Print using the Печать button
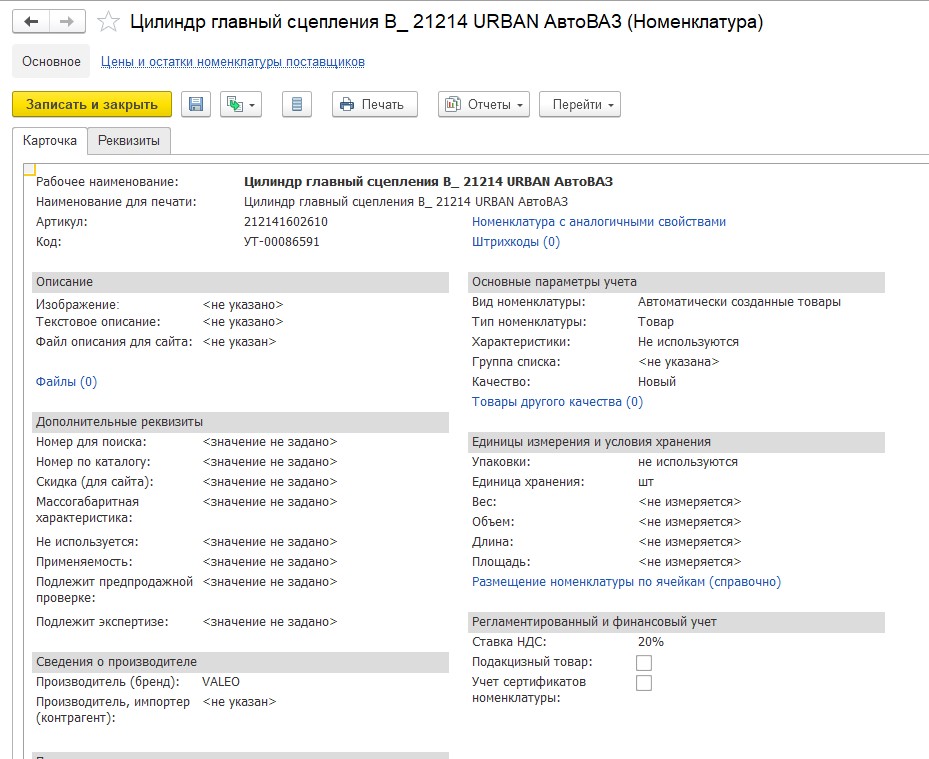Viewport: 929px width, 759px height. (x=374, y=104)
